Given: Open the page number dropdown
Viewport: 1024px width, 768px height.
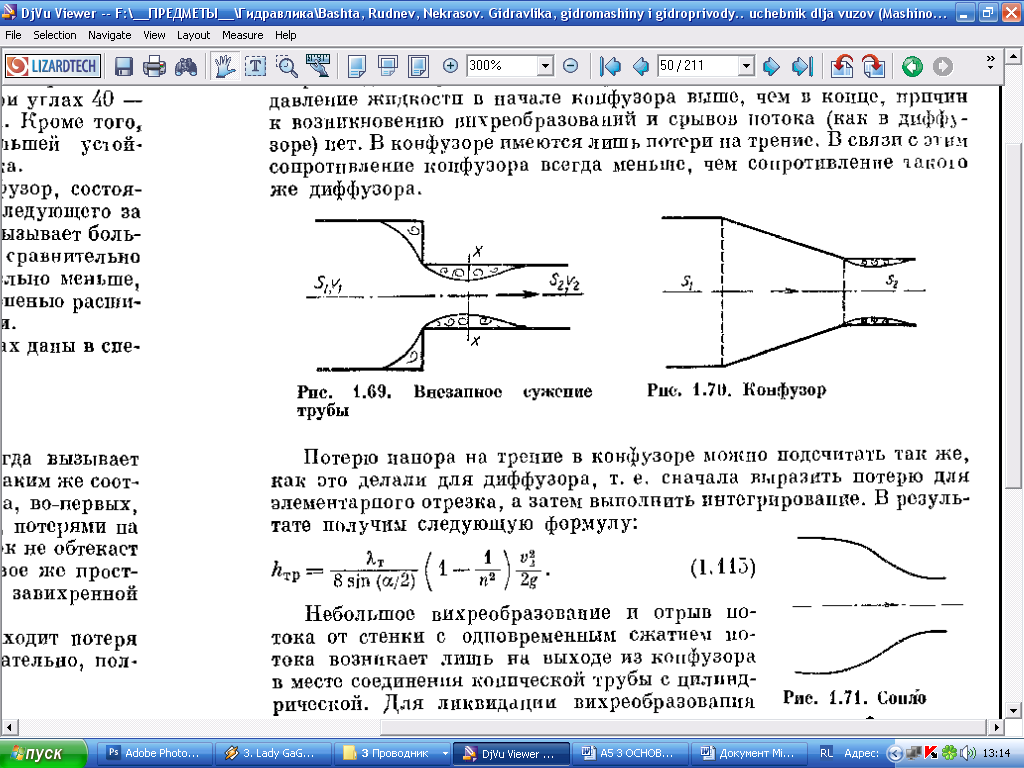Looking at the screenshot, I should click(746, 65).
